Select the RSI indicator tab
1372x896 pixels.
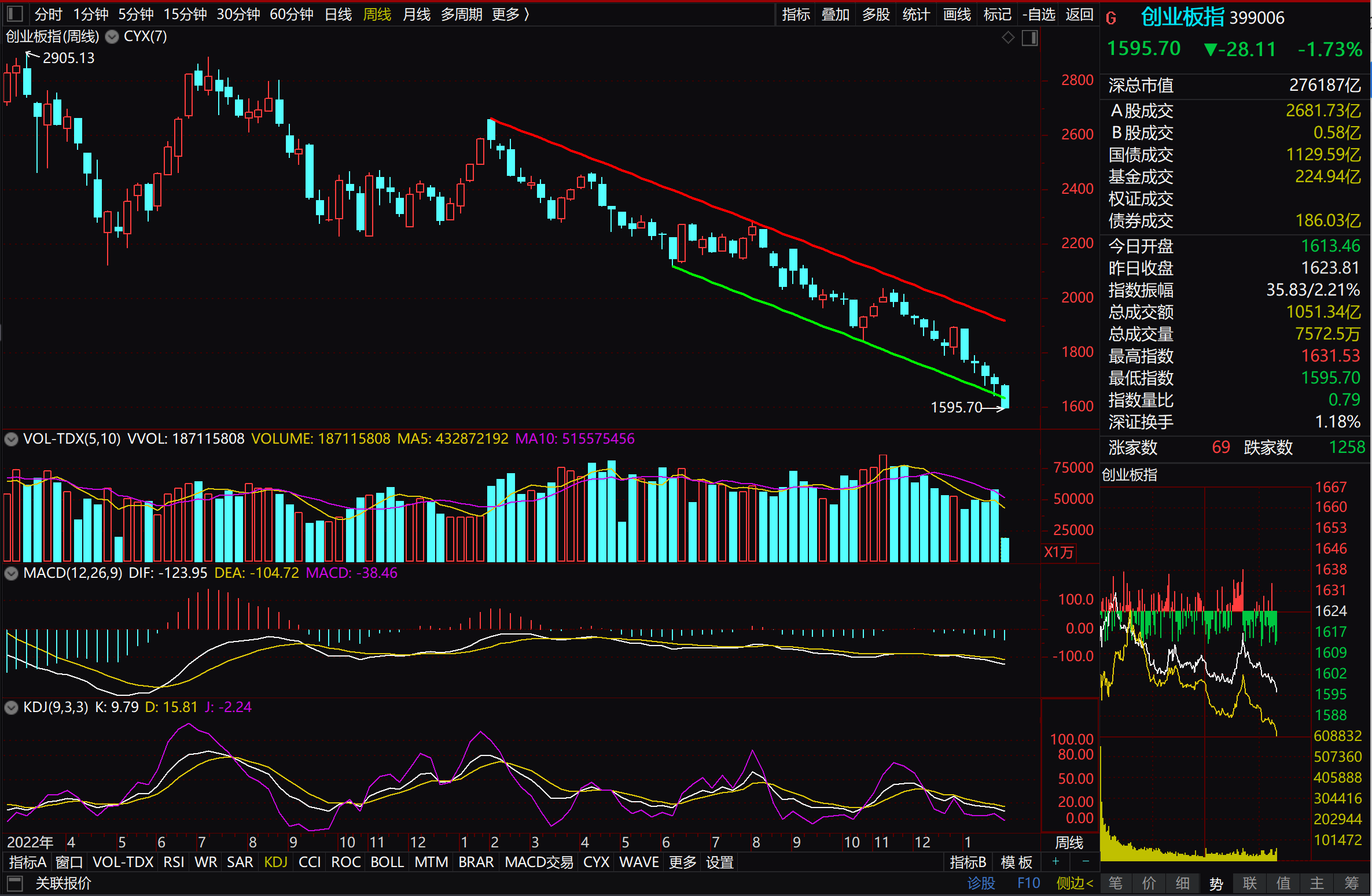(174, 862)
